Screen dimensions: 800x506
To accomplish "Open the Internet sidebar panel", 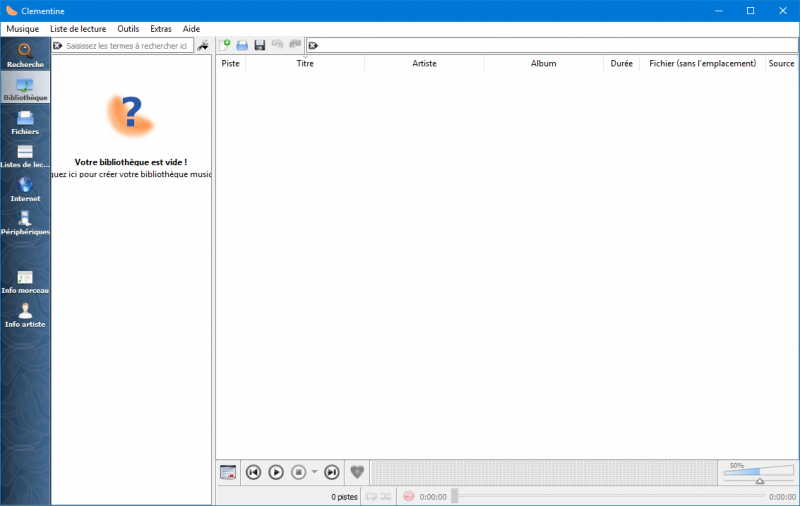I will pyautogui.click(x=25, y=189).
